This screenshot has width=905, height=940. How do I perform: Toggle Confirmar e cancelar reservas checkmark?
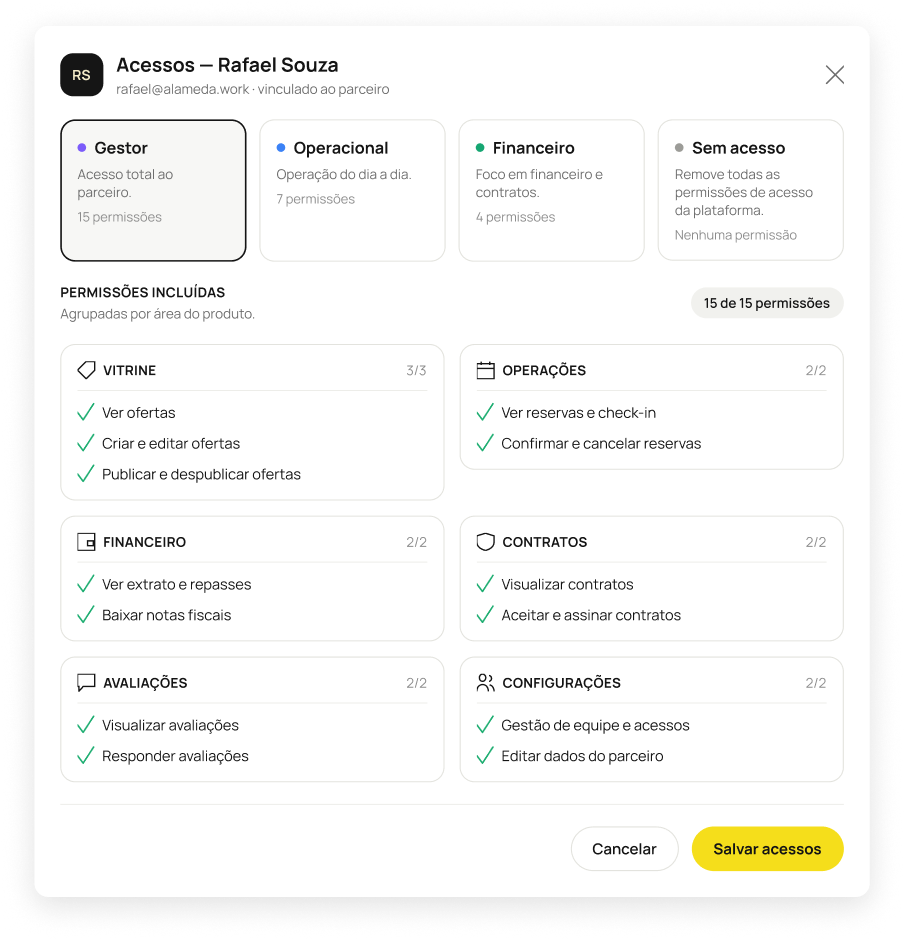pos(485,443)
